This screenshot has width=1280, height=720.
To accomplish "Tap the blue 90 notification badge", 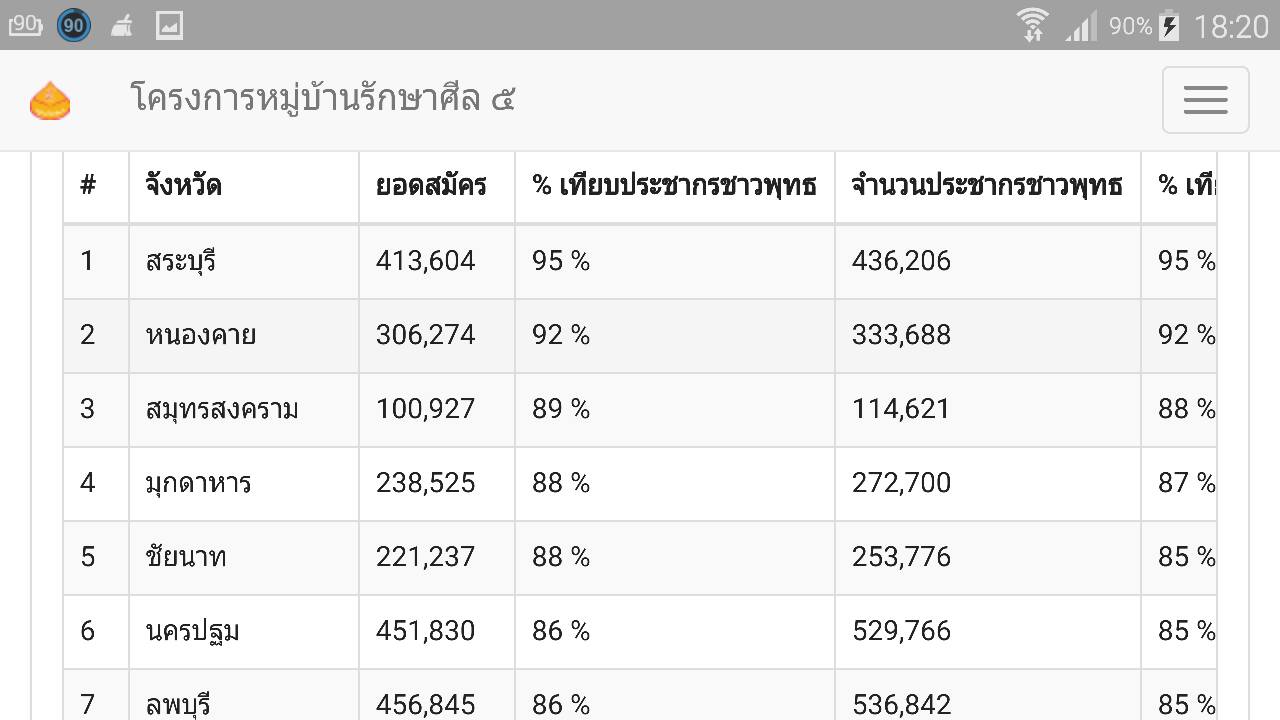I will pyautogui.click(x=73, y=25).
